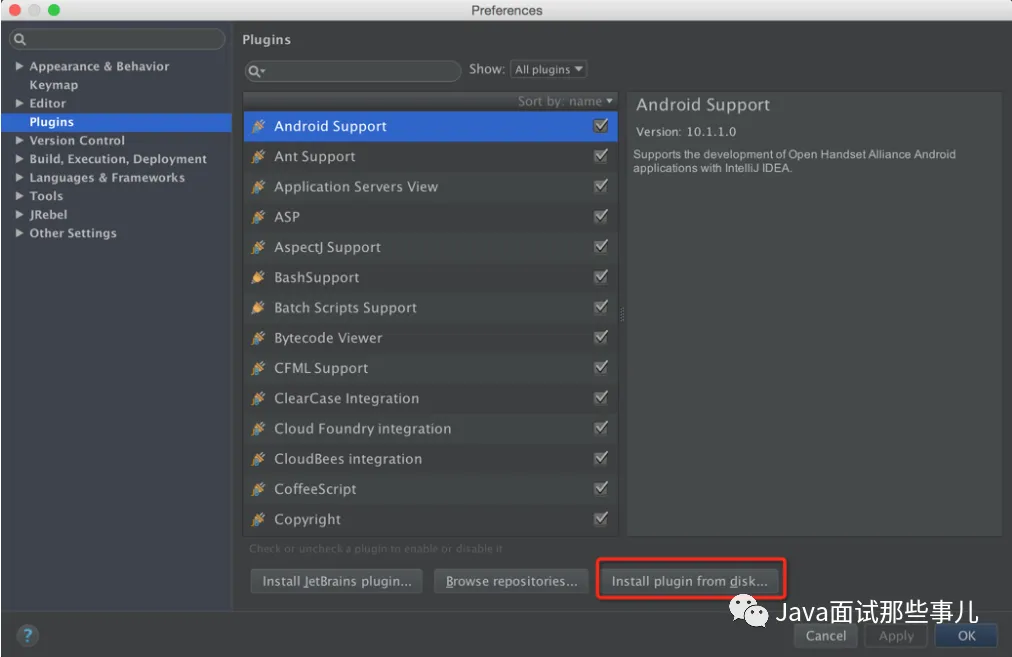The image size is (1012, 657).
Task: Open the Sort by name dropdown
Action: point(565,101)
